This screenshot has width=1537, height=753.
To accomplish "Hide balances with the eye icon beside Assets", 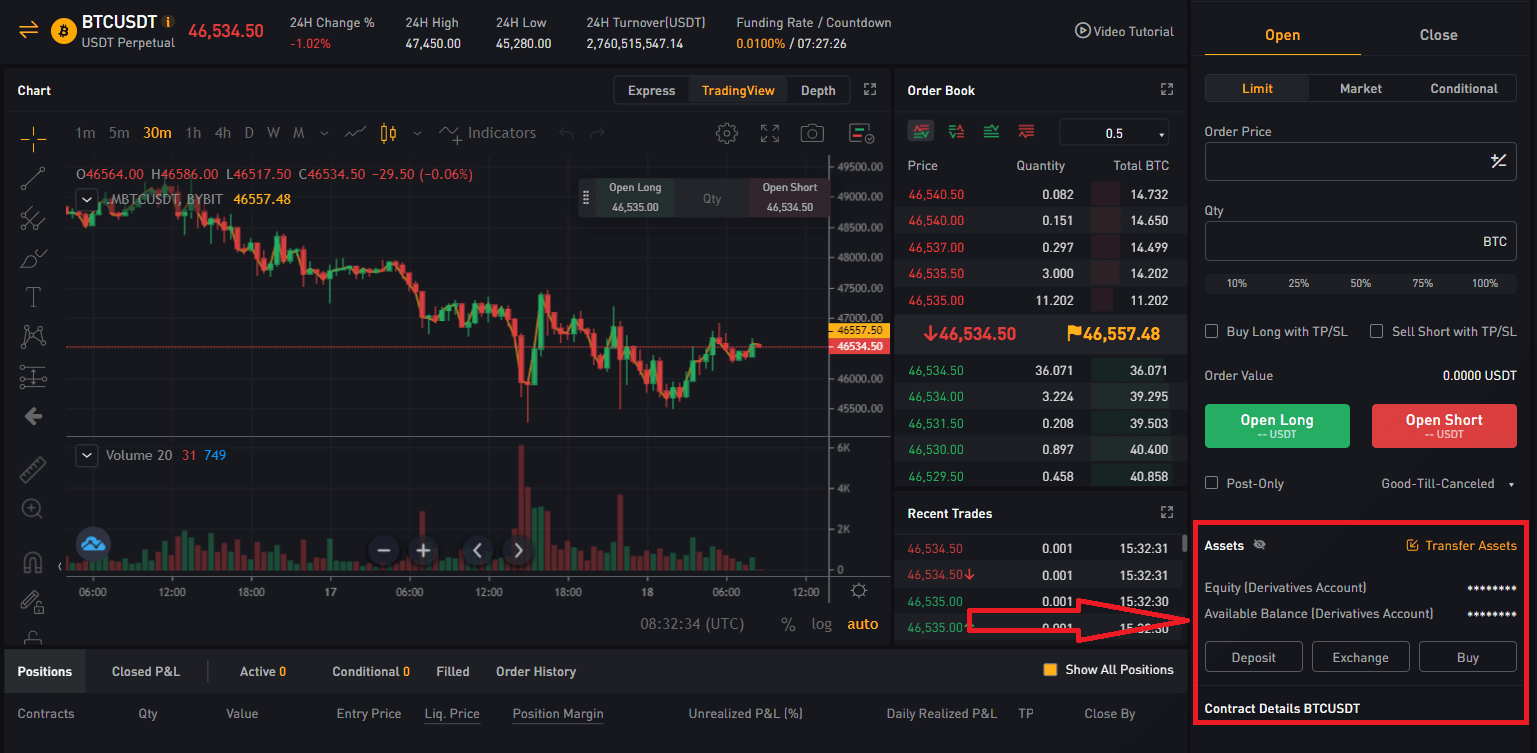I will coord(1260,545).
